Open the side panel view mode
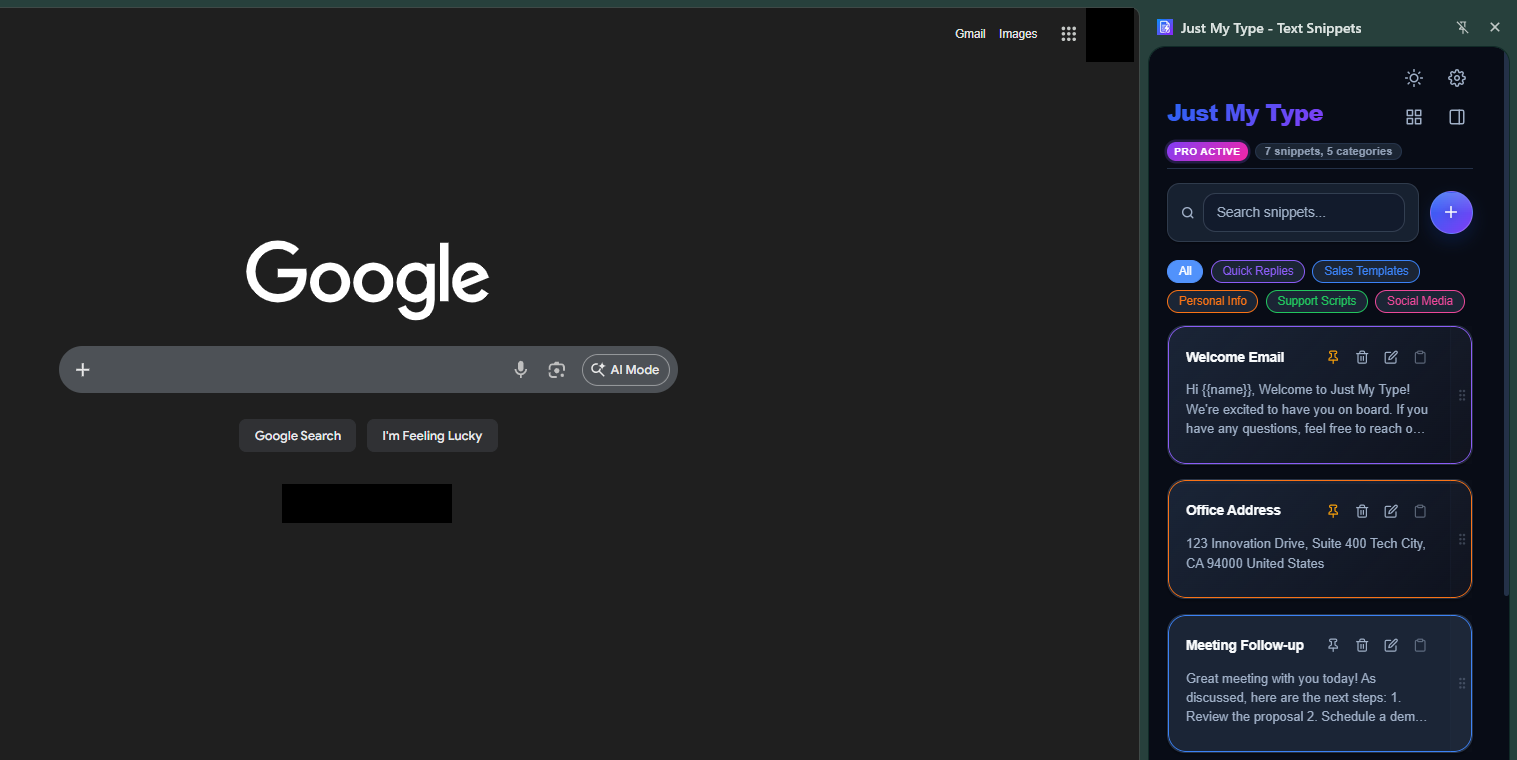The image size is (1517, 760). tap(1456, 117)
